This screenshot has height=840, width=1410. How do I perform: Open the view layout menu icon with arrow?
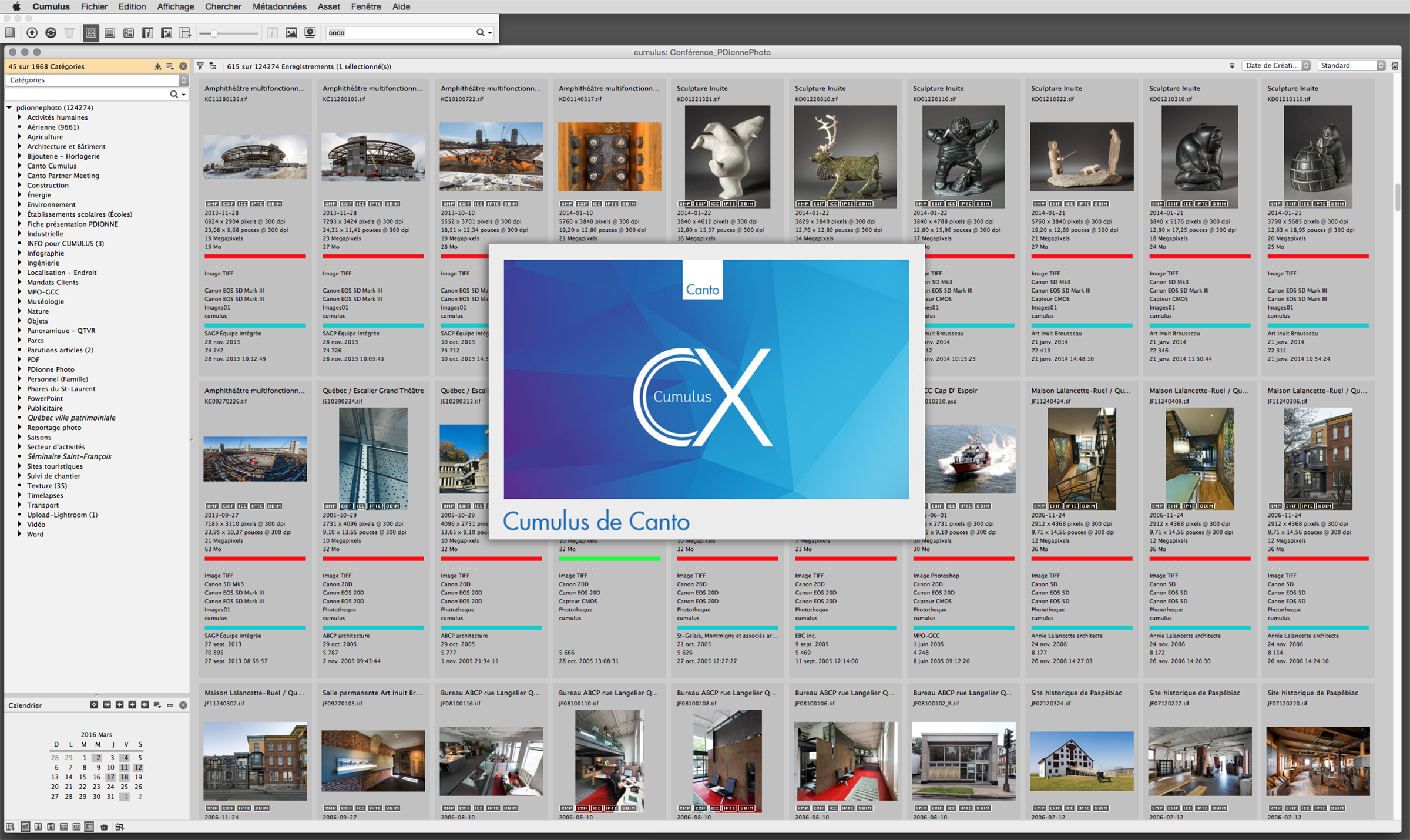185,33
